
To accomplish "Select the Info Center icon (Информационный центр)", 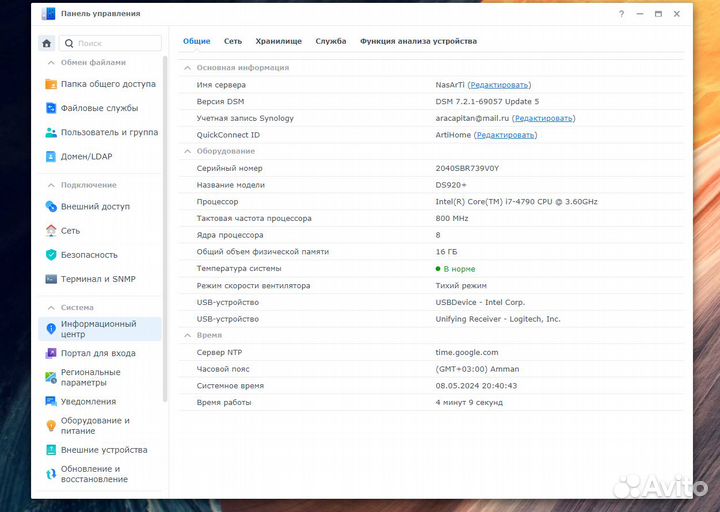I will [51, 329].
